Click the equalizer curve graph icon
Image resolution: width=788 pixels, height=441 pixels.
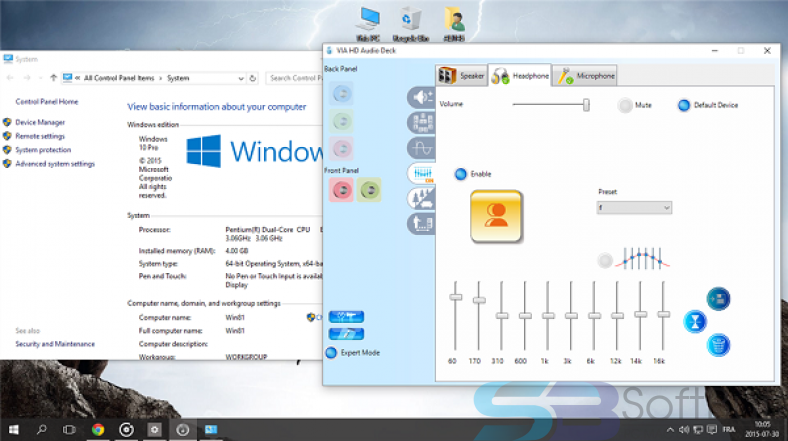[642, 259]
